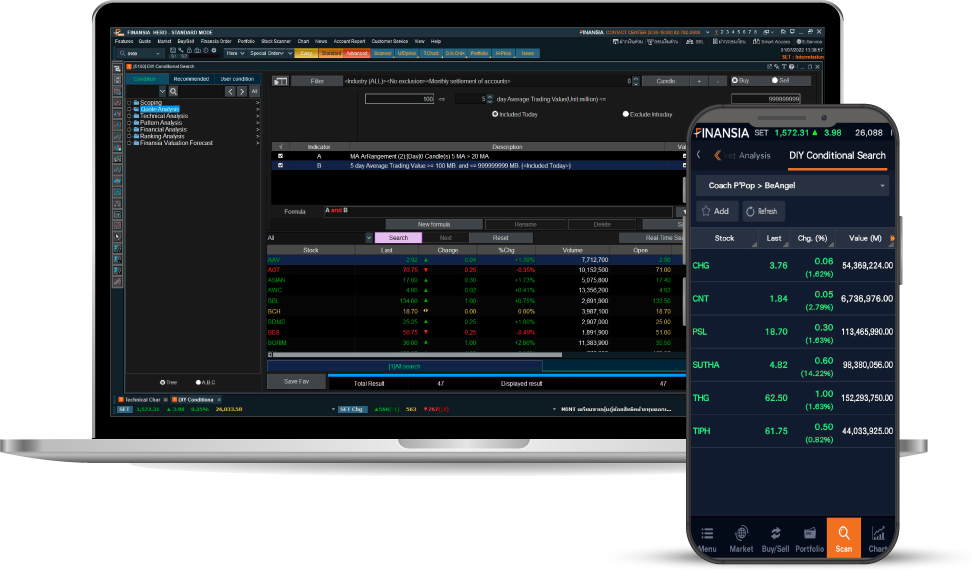The height and width of the screenshot is (571, 972).
Task: Toggle checkbox for indicator A row
Action: 280,156
